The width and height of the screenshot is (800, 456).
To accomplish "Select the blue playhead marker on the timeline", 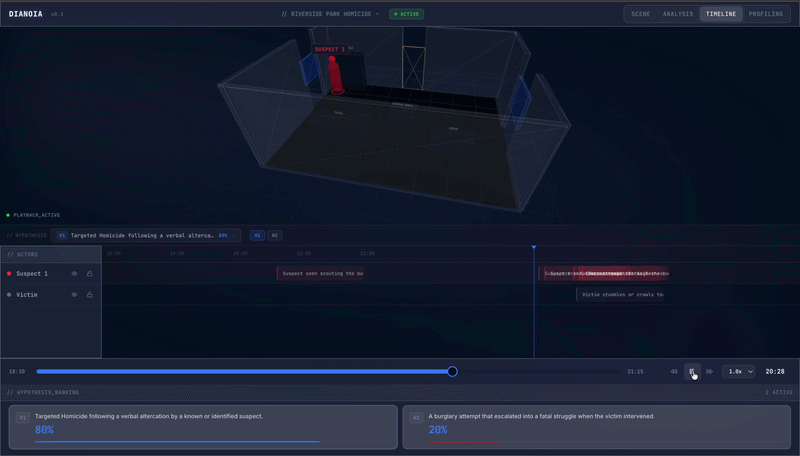I will (534, 247).
